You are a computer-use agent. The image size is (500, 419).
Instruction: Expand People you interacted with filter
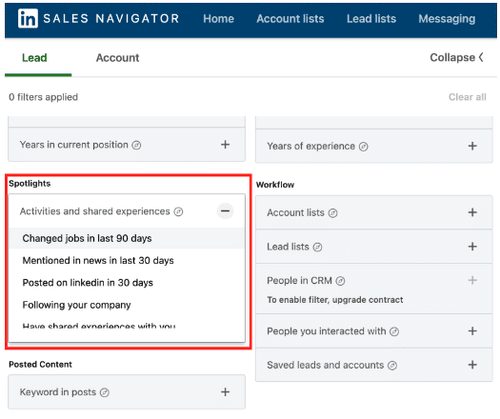[472, 331]
